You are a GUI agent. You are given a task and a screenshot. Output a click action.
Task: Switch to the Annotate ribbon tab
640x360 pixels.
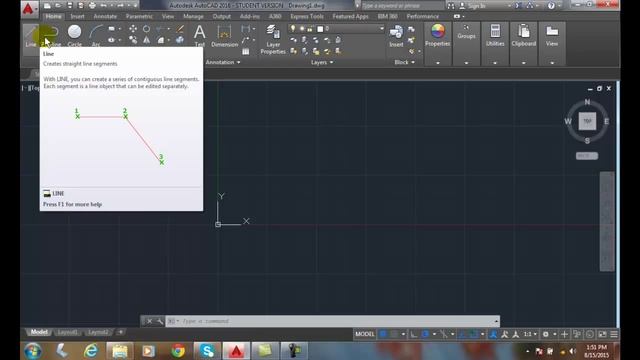coord(105,16)
